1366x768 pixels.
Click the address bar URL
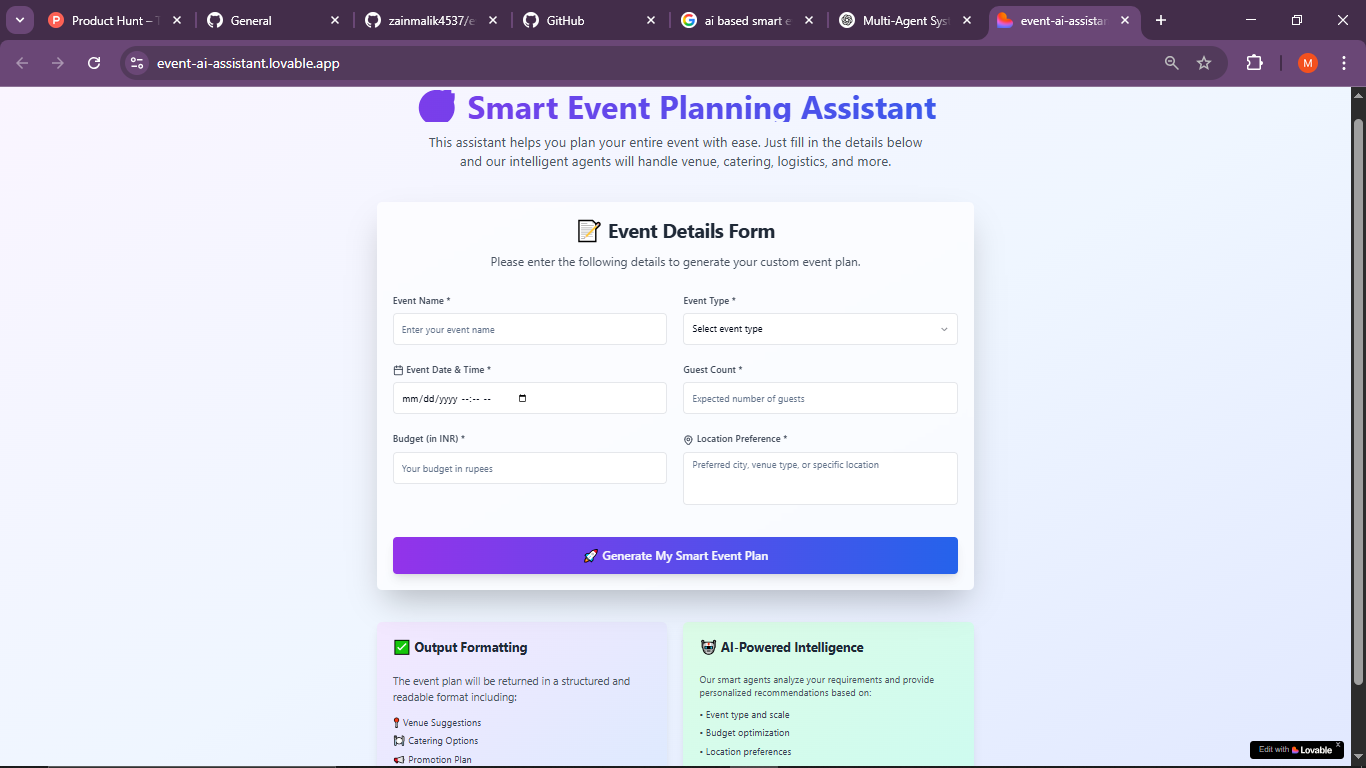point(248,63)
